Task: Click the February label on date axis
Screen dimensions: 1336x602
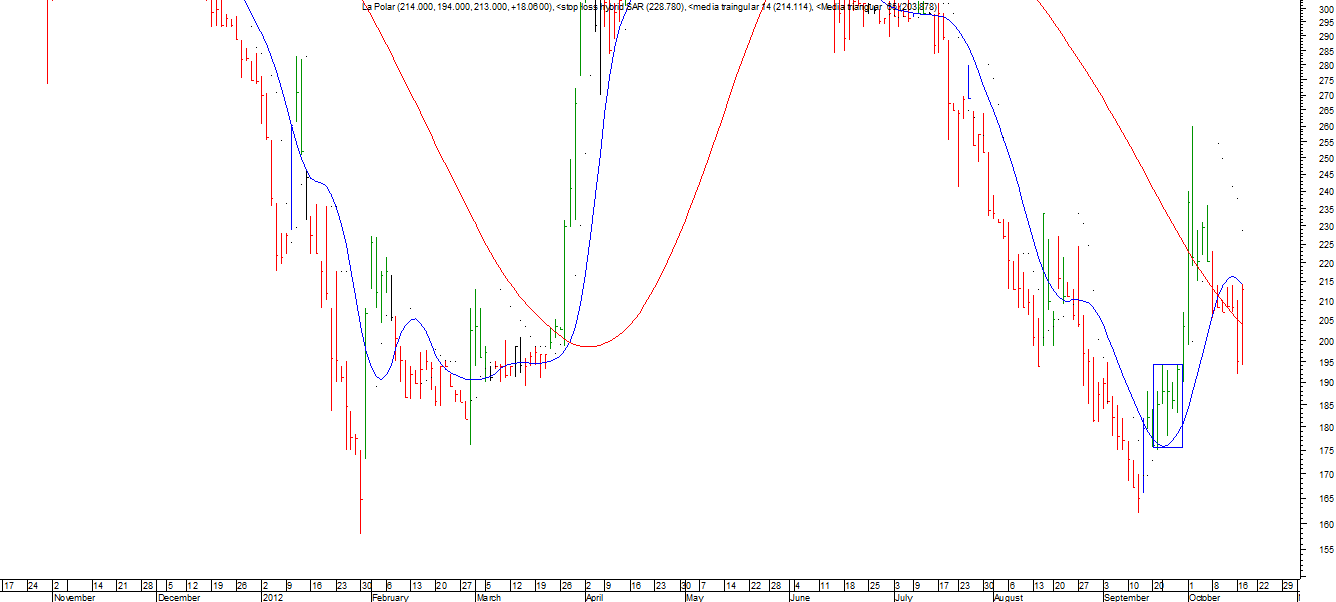Action: [390, 597]
